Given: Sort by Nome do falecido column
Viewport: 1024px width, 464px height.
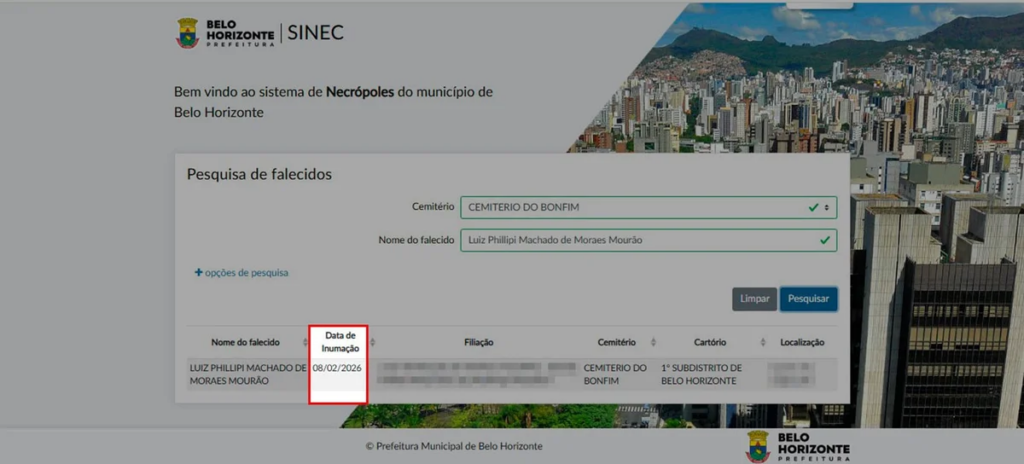Looking at the screenshot, I should click(245, 342).
